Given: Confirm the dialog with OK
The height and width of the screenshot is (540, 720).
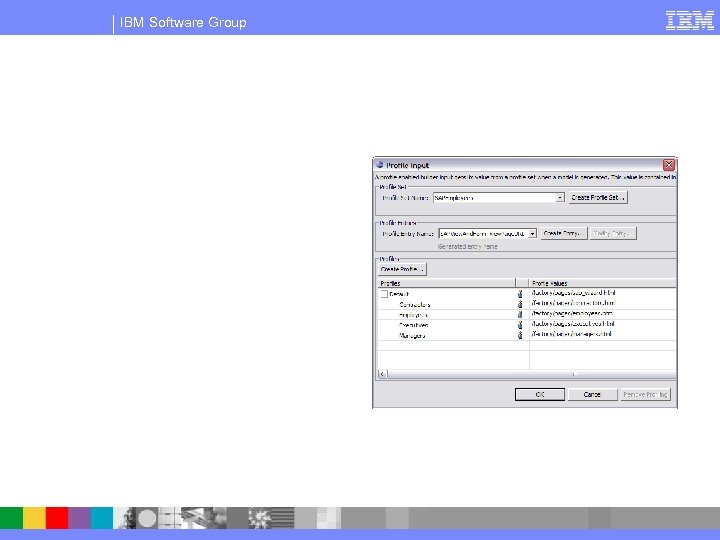Looking at the screenshot, I should pyautogui.click(x=540, y=394).
